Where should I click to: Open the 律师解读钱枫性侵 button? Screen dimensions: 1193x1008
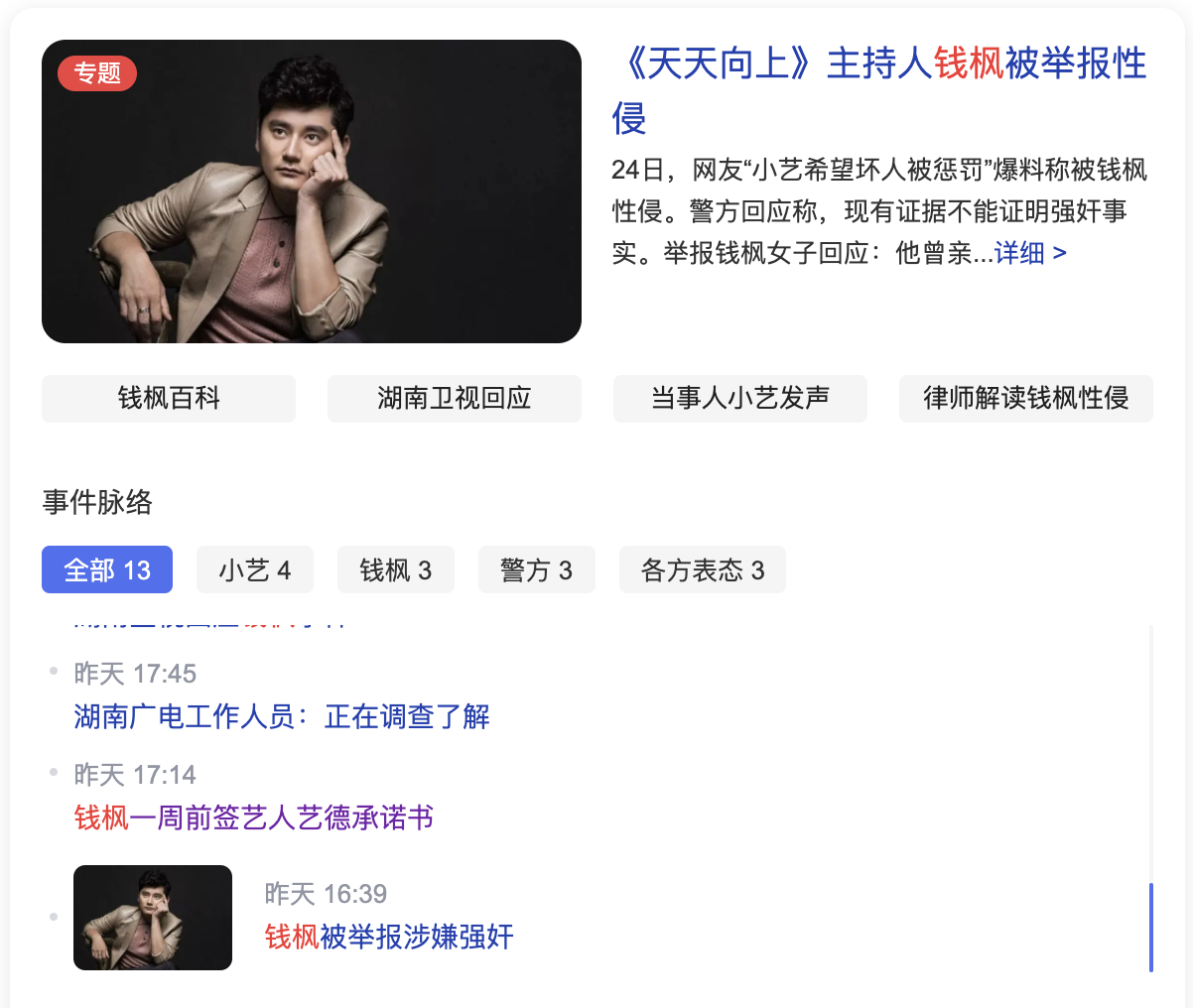(x=1026, y=399)
